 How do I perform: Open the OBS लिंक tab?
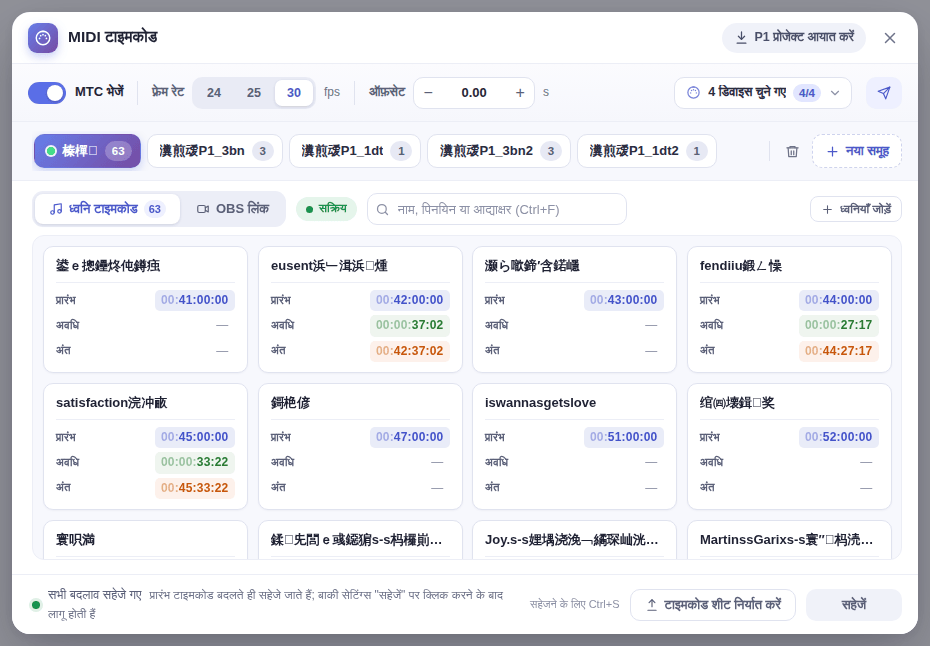coord(233,209)
